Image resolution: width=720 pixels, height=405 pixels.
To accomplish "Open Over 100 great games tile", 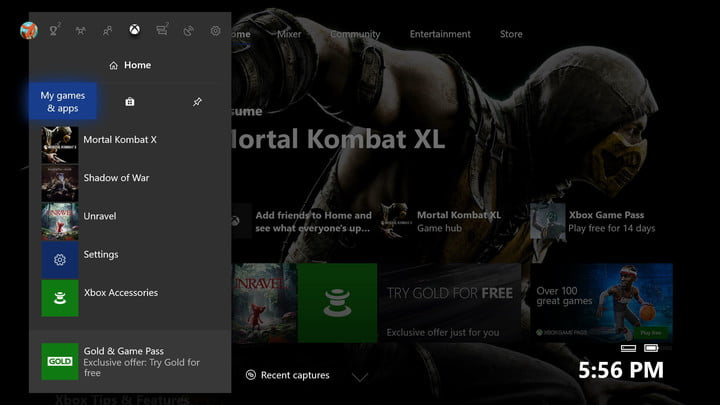I will click(602, 303).
